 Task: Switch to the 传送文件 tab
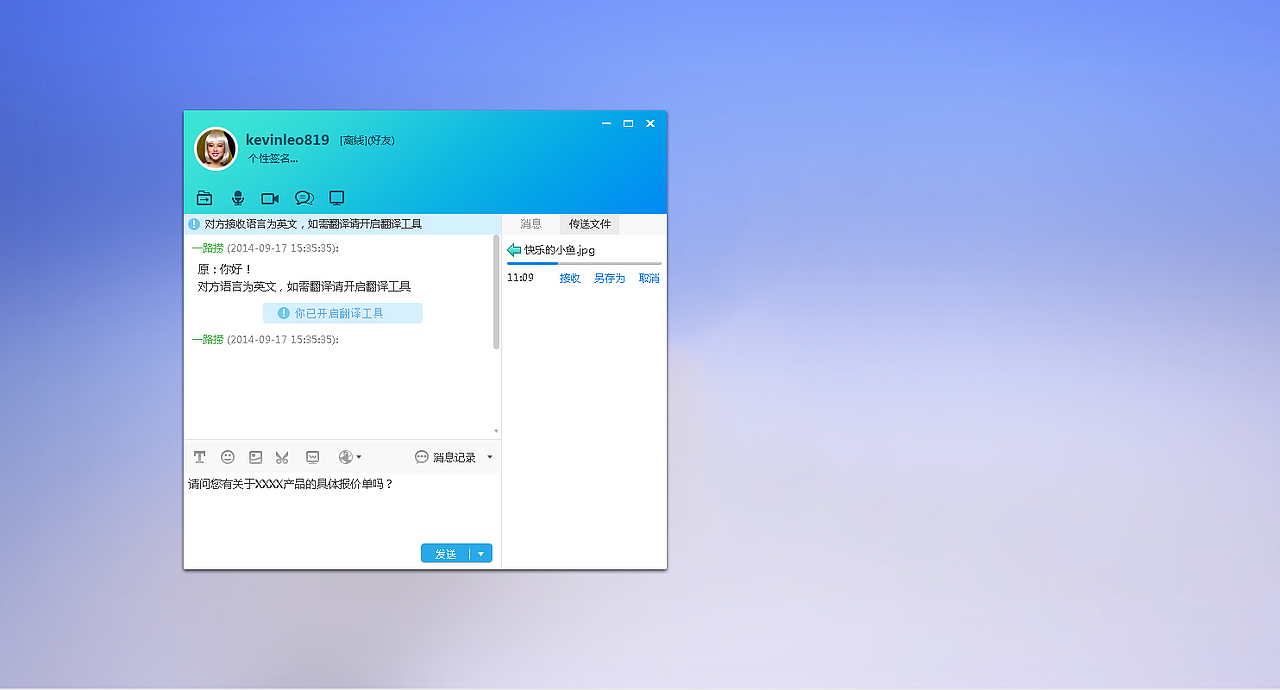pyautogui.click(x=589, y=224)
